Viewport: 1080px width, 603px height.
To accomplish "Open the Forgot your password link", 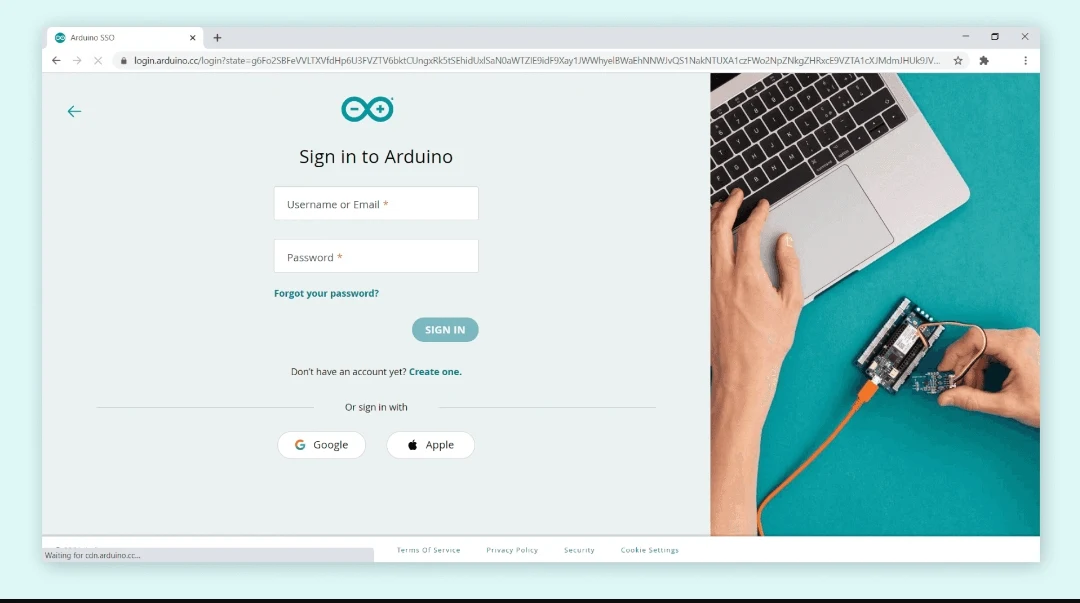I will coord(326,293).
